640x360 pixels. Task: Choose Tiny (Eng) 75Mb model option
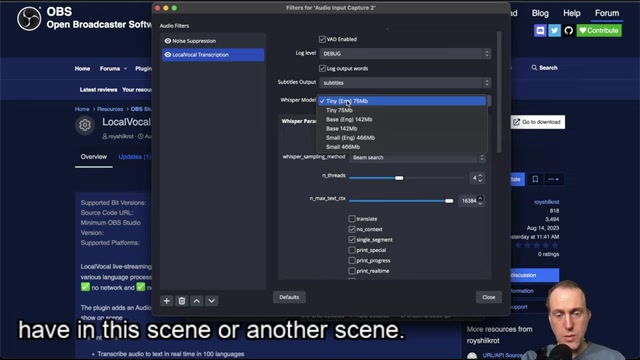pyautogui.click(x=402, y=101)
